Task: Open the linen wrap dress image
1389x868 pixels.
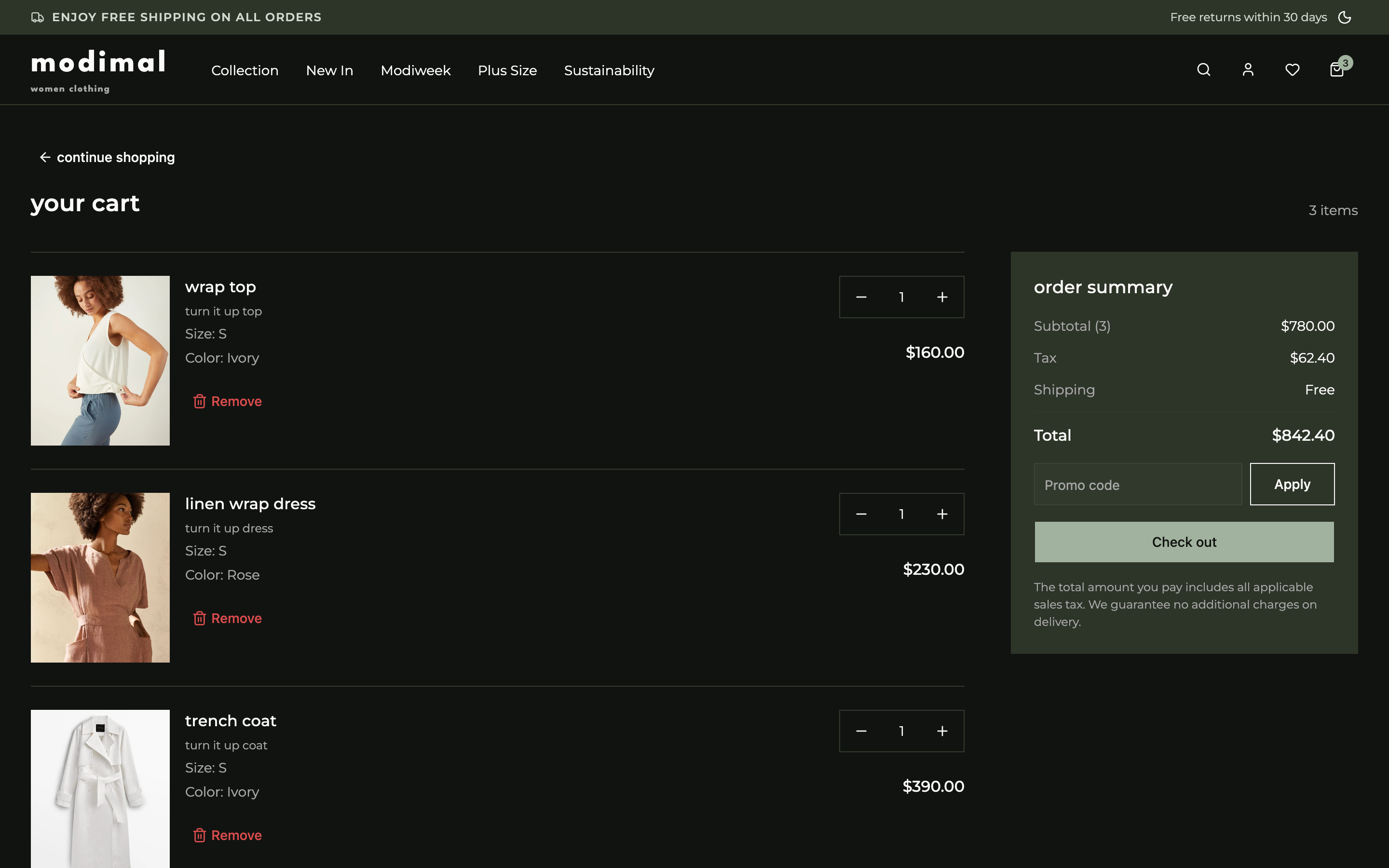Action: (x=100, y=578)
